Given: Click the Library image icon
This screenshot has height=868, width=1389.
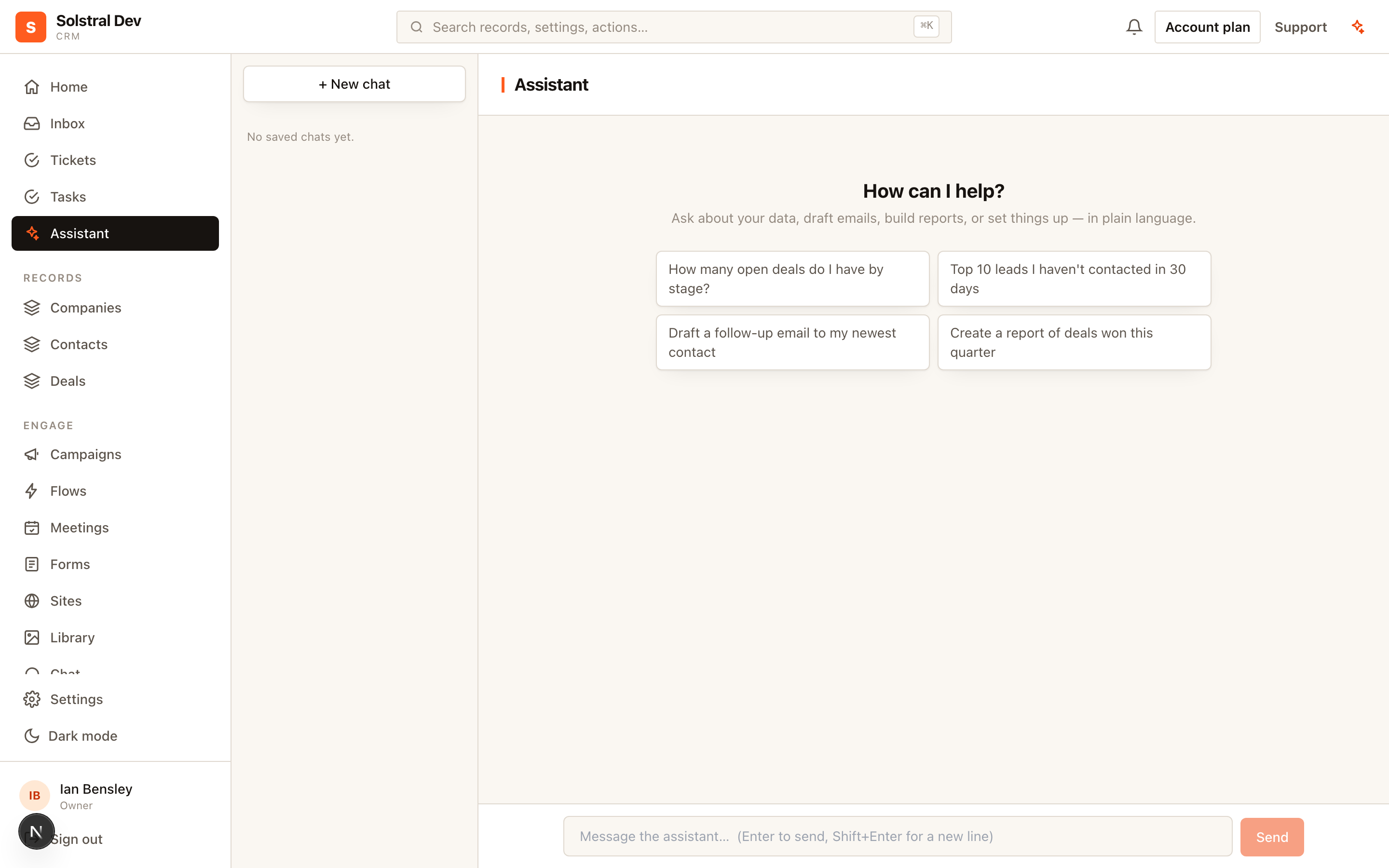Looking at the screenshot, I should (x=32, y=638).
